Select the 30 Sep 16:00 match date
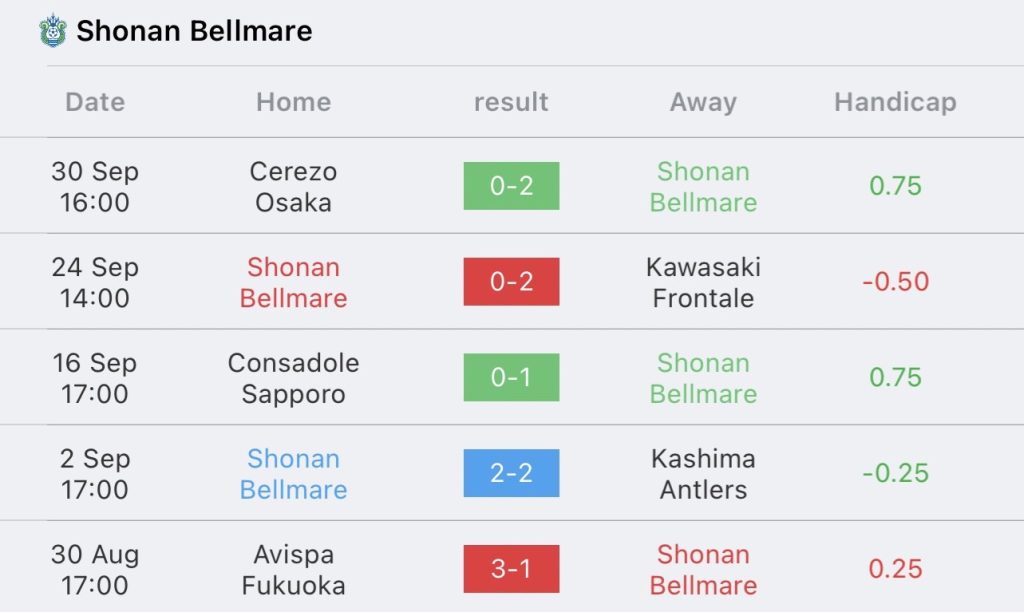The height and width of the screenshot is (612, 1024). [95, 187]
